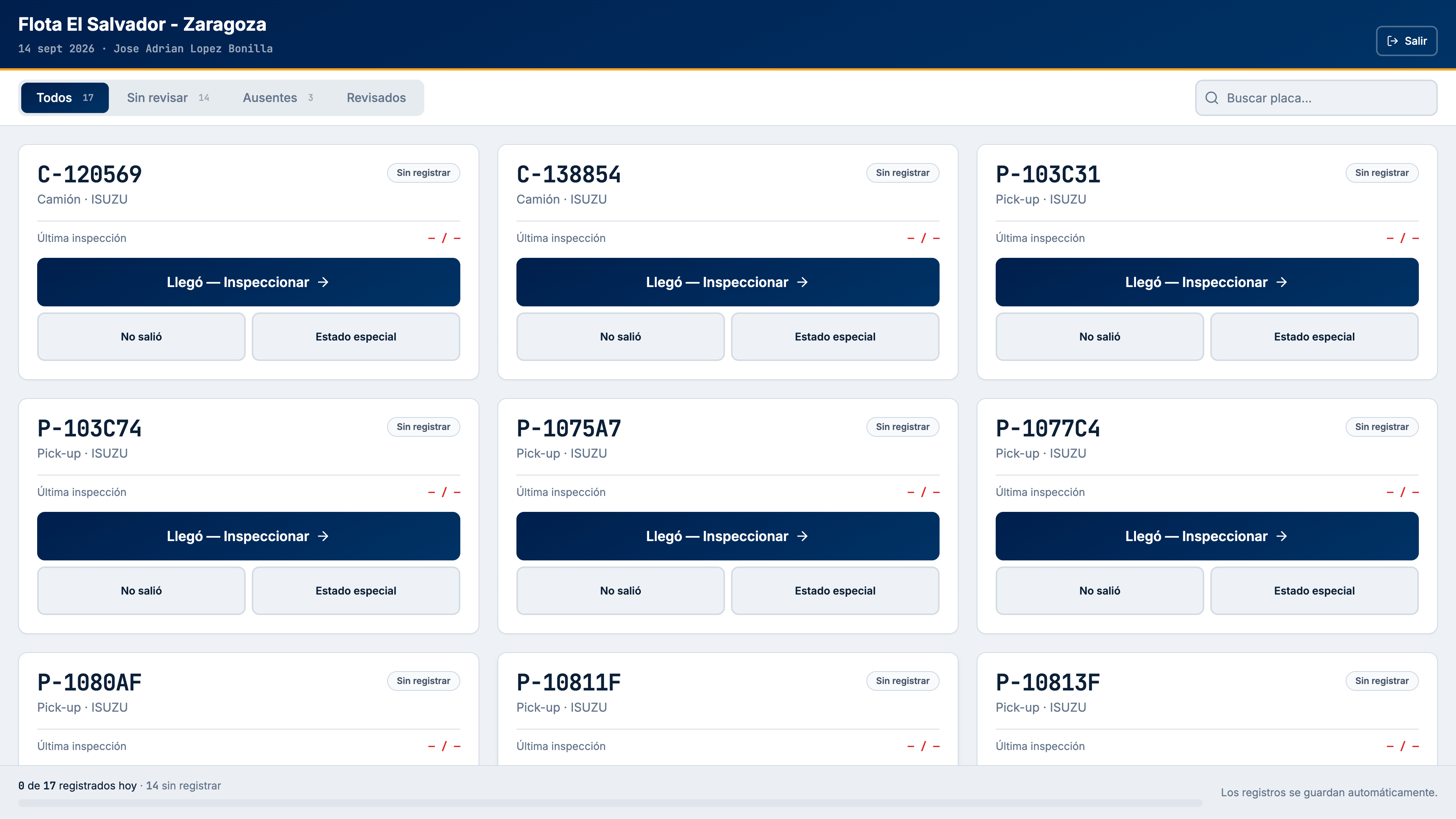Click plate number P-1077C4
Image resolution: width=1456 pixels, height=819 pixels.
tap(1048, 428)
